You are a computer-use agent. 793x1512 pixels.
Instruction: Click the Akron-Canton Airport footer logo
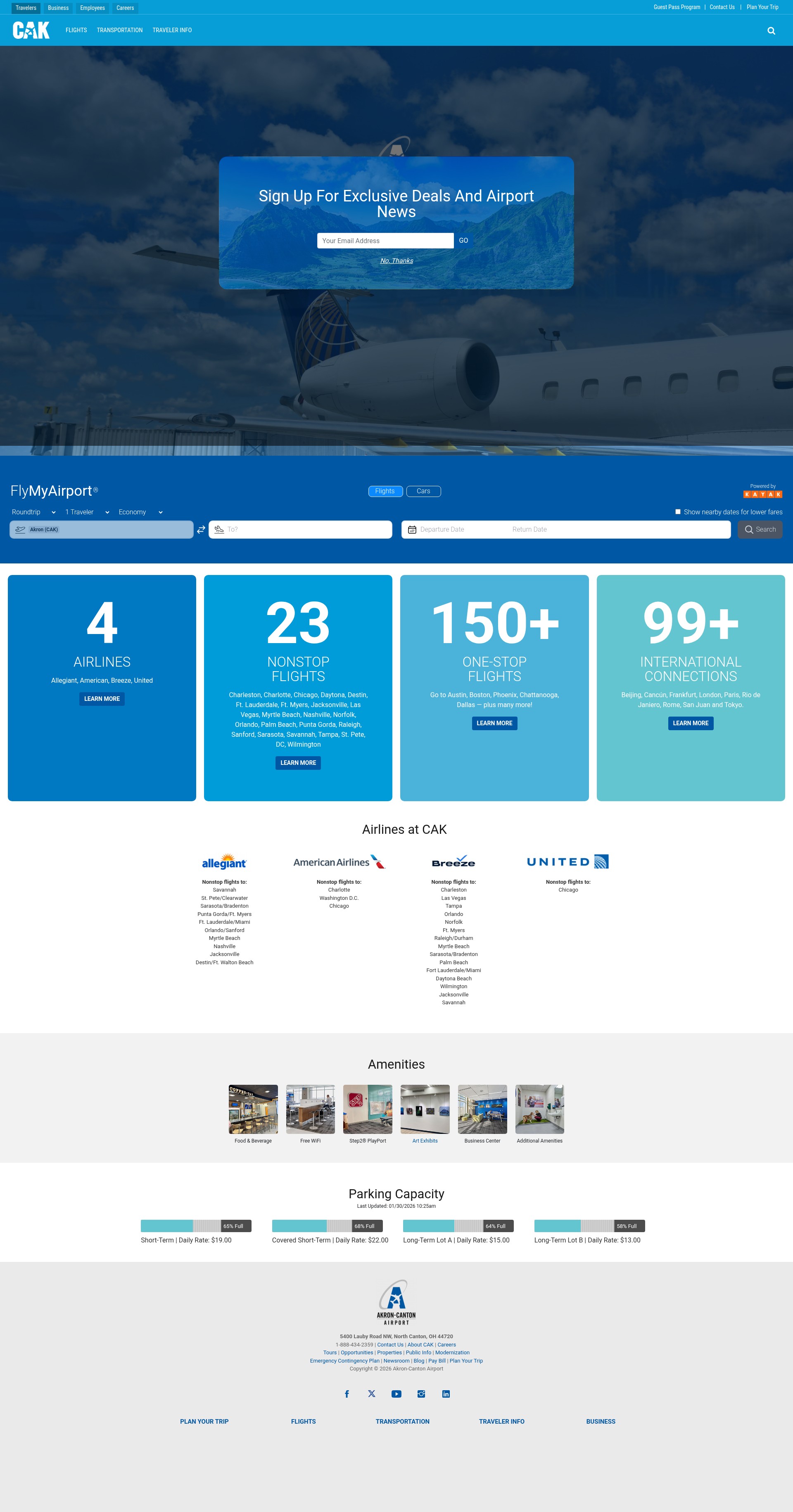[x=396, y=1302]
